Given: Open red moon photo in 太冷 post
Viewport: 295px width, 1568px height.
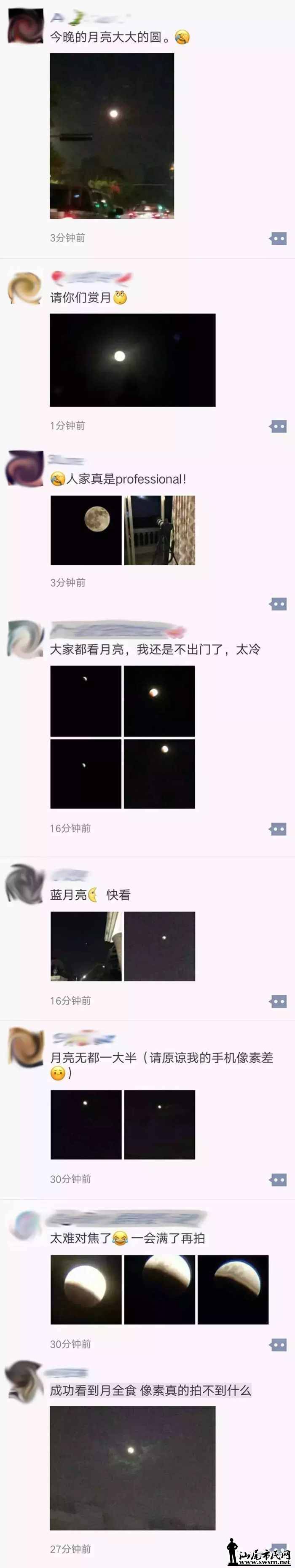Looking at the screenshot, I should click(x=159, y=701).
